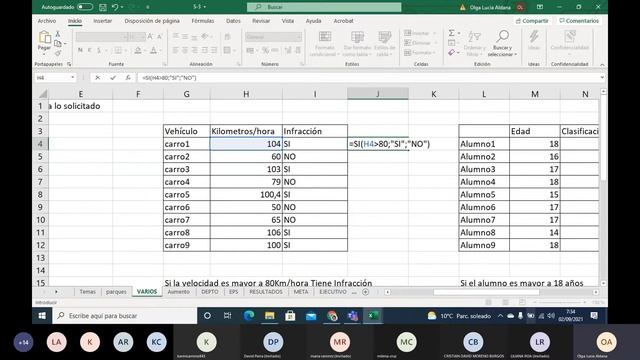Open Insert Function fx icon
Screen dimensions: 640x360
pos(128,78)
